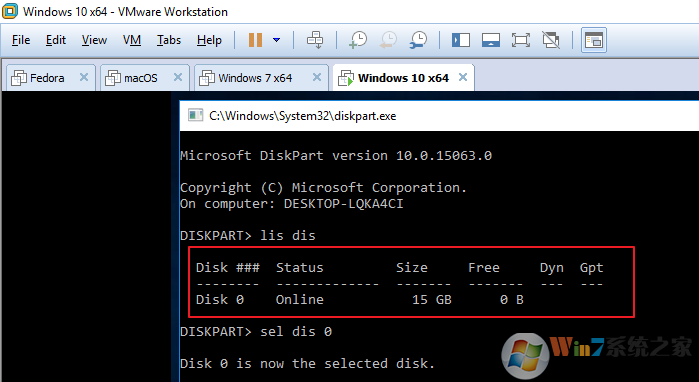Close the Windows 10 x64 tab
699x382 pixels.
(x=463, y=77)
